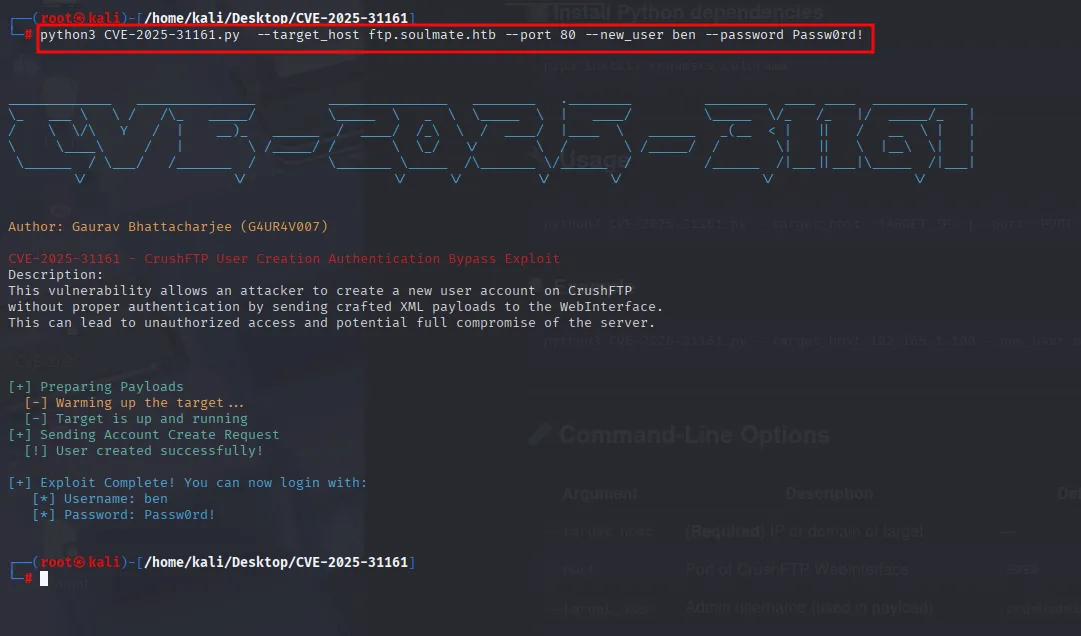The width and height of the screenshot is (1081, 636).
Task: Click the working directory path above the python3 command
Action: [x=276, y=18]
